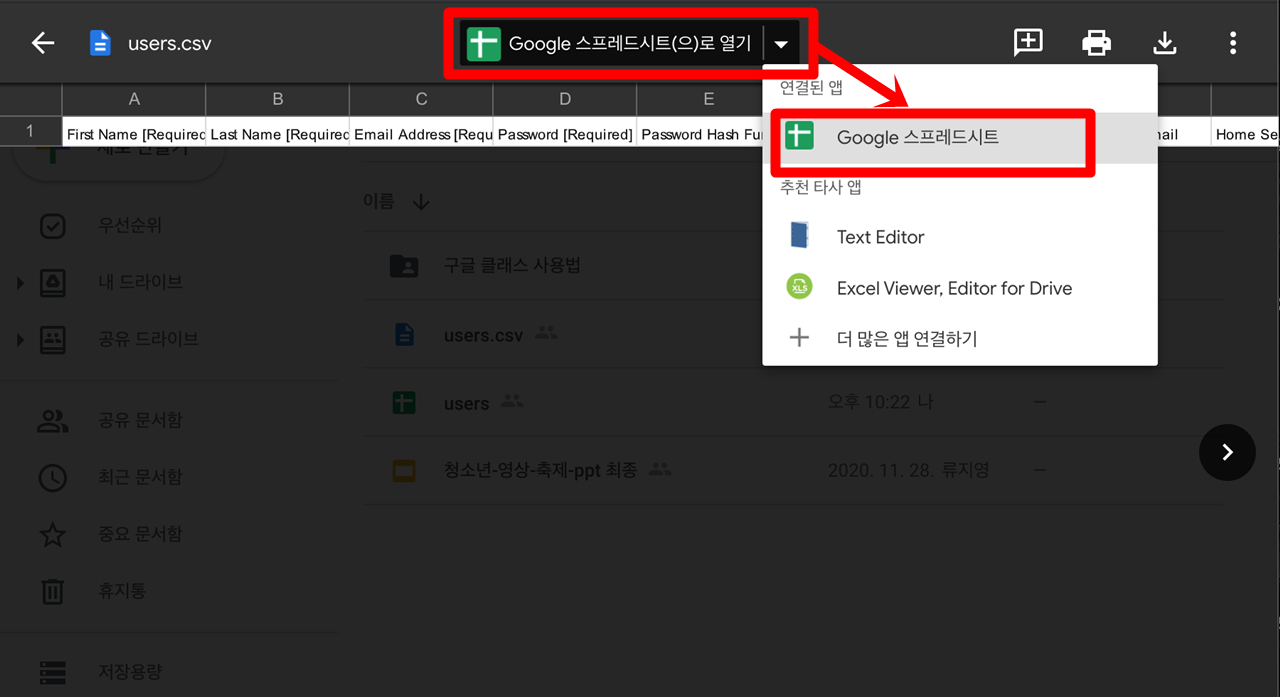
Task: Select column C header
Action: tap(421, 99)
